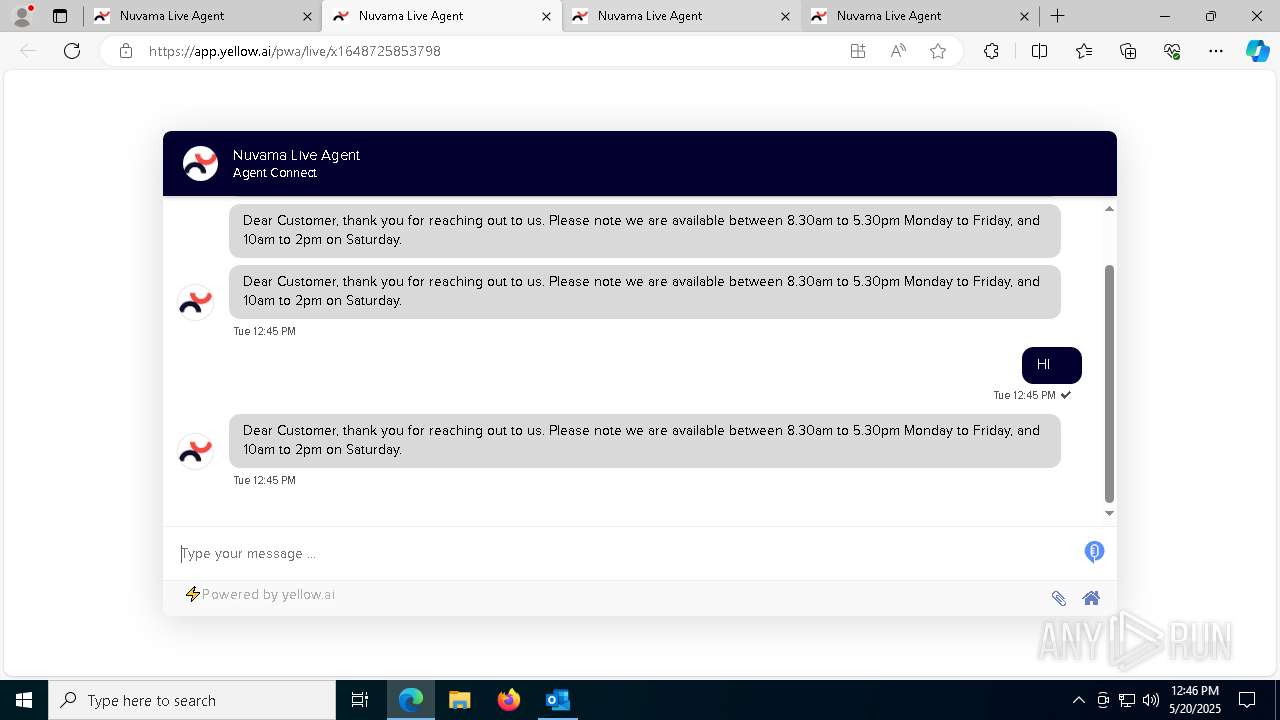
Task: Open File Explorer from the taskbar
Action: [459, 700]
